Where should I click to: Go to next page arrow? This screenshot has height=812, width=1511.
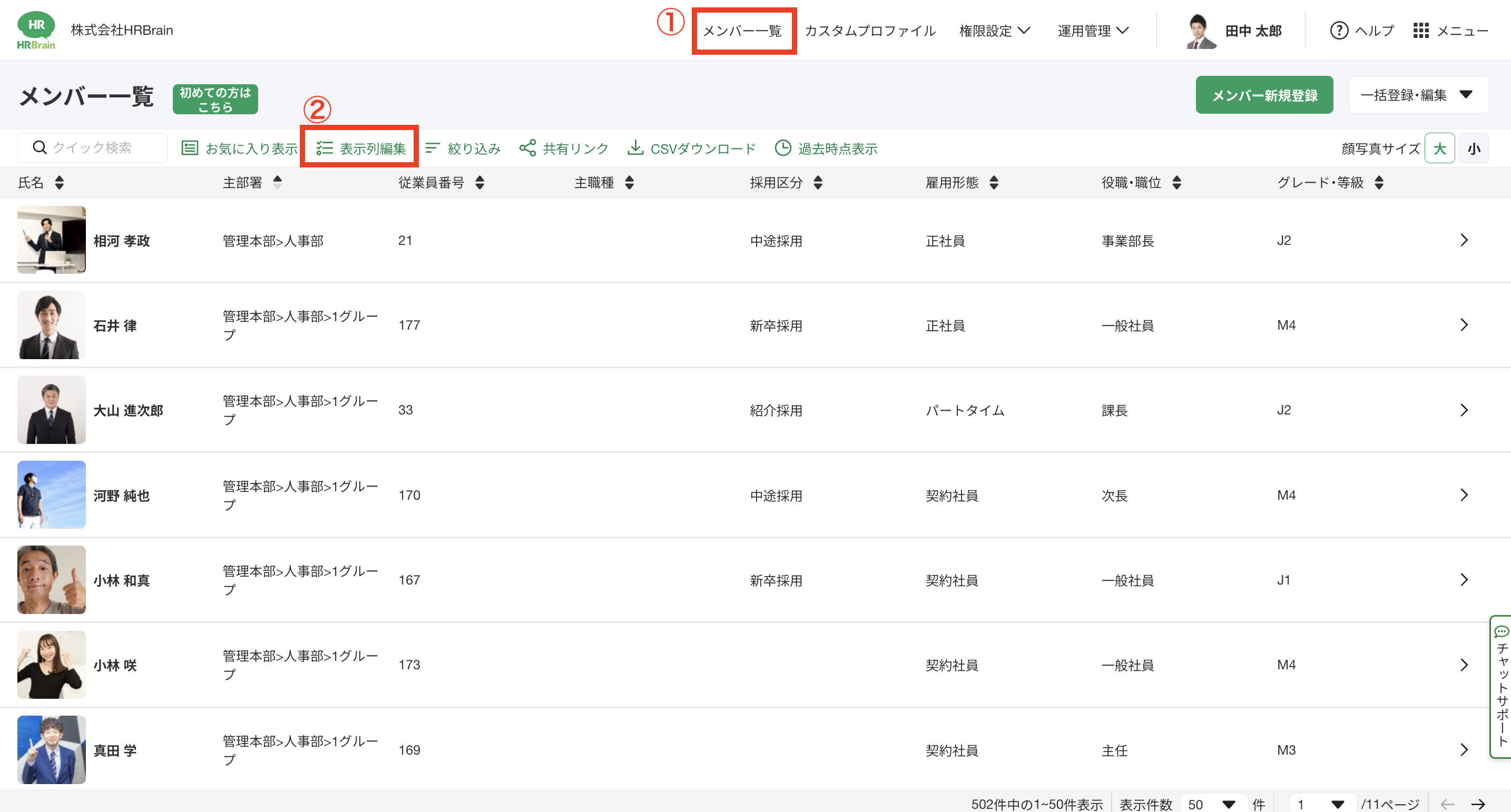[1478, 804]
